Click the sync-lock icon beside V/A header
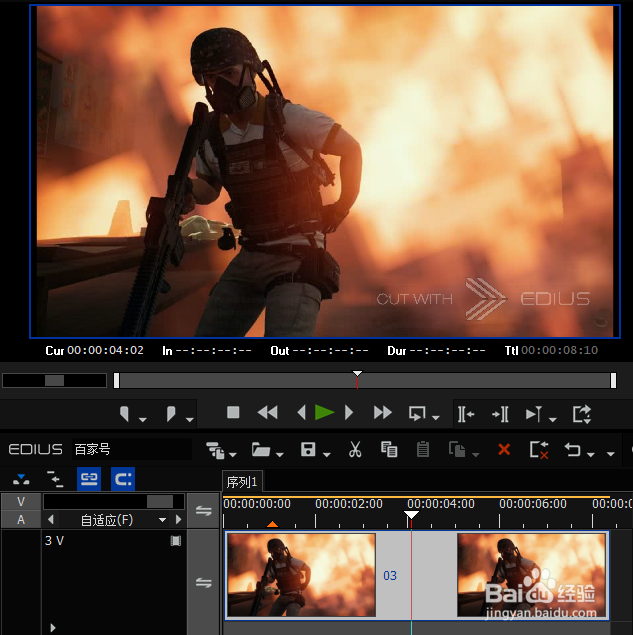 point(204,511)
